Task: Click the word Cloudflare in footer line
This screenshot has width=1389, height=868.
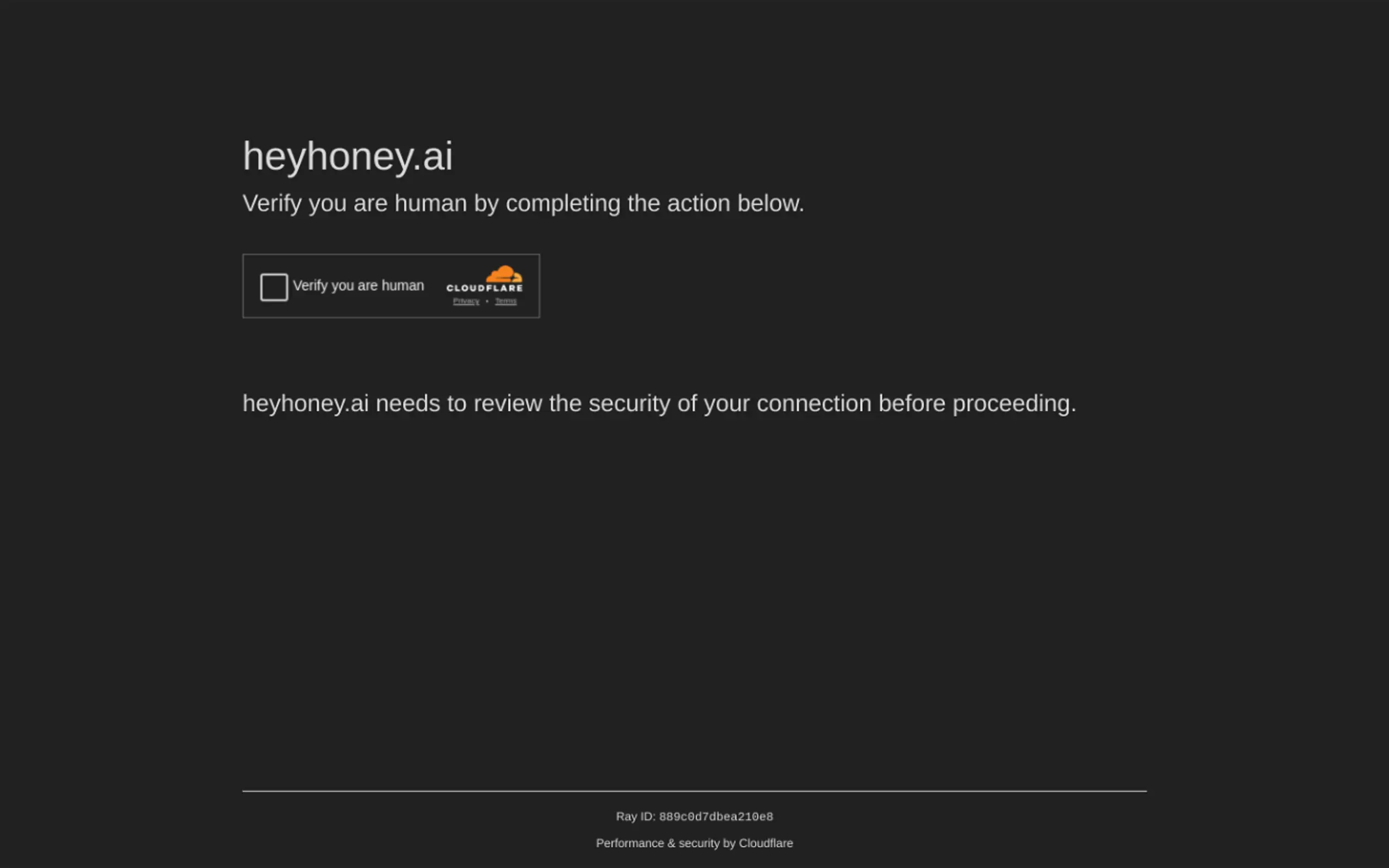Action: (x=766, y=843)
